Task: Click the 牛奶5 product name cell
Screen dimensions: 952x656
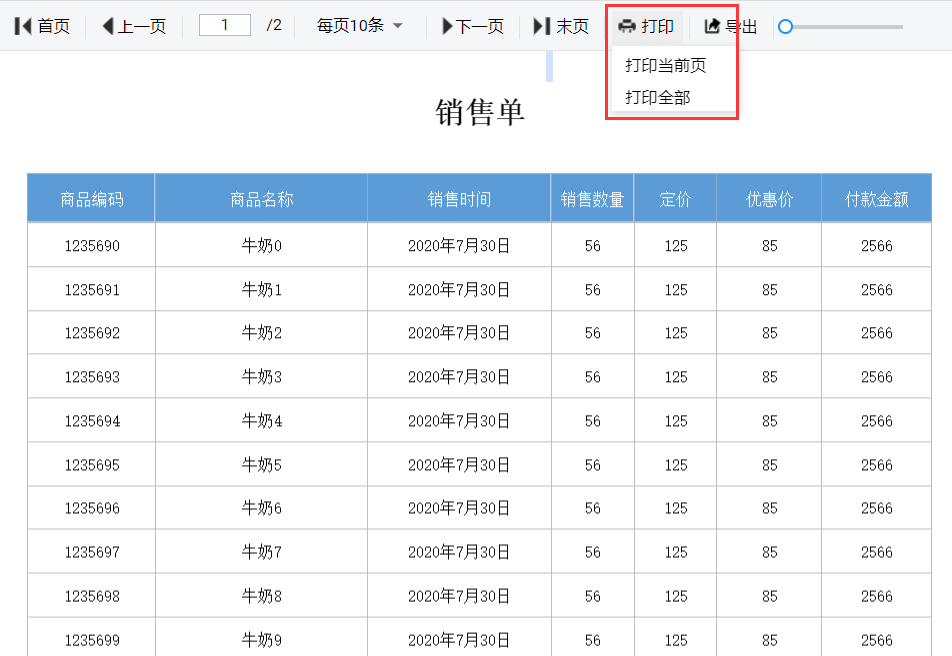Action: point(262,465)
